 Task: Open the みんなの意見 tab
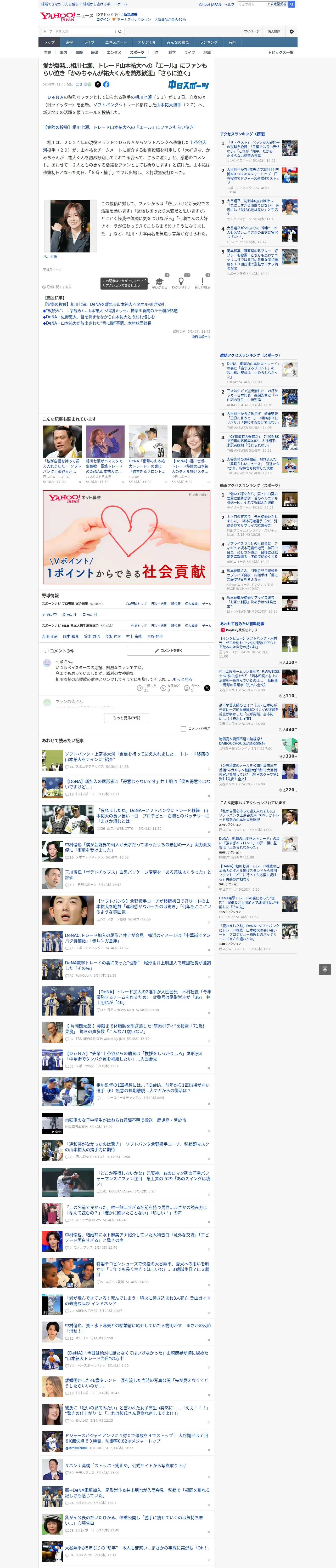point(178,43)
